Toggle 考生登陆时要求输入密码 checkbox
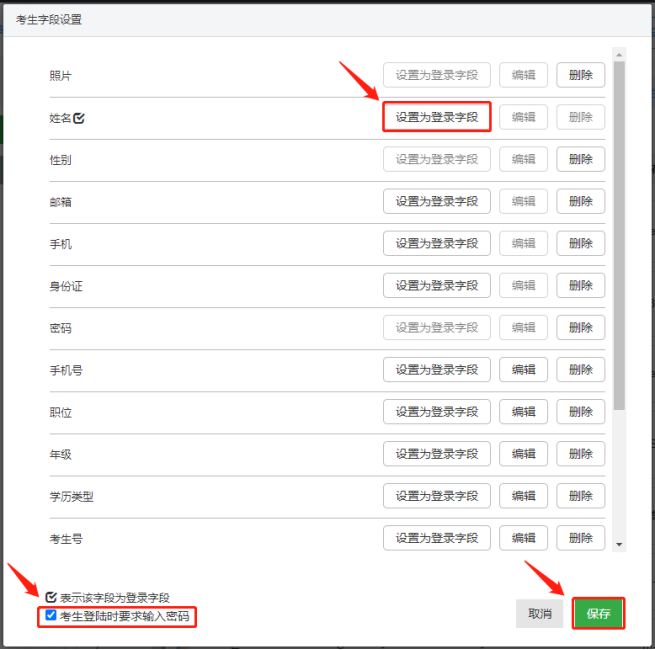The height and width of the screenshot is (650, 655). click(51, 615)
